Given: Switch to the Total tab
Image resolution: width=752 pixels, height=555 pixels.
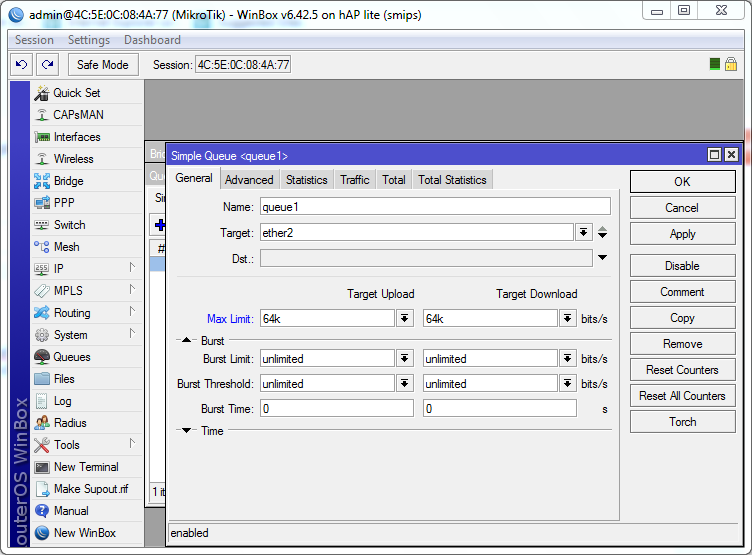Looking at the screenshot, I should (394, 179).
